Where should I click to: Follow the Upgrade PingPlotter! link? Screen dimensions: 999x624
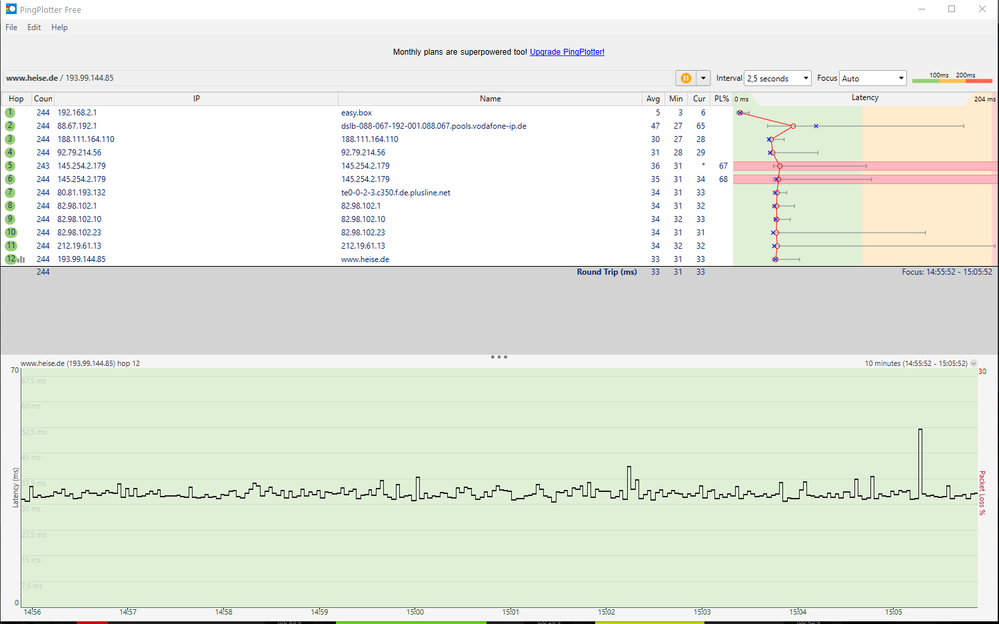click(x=567, y=52)
